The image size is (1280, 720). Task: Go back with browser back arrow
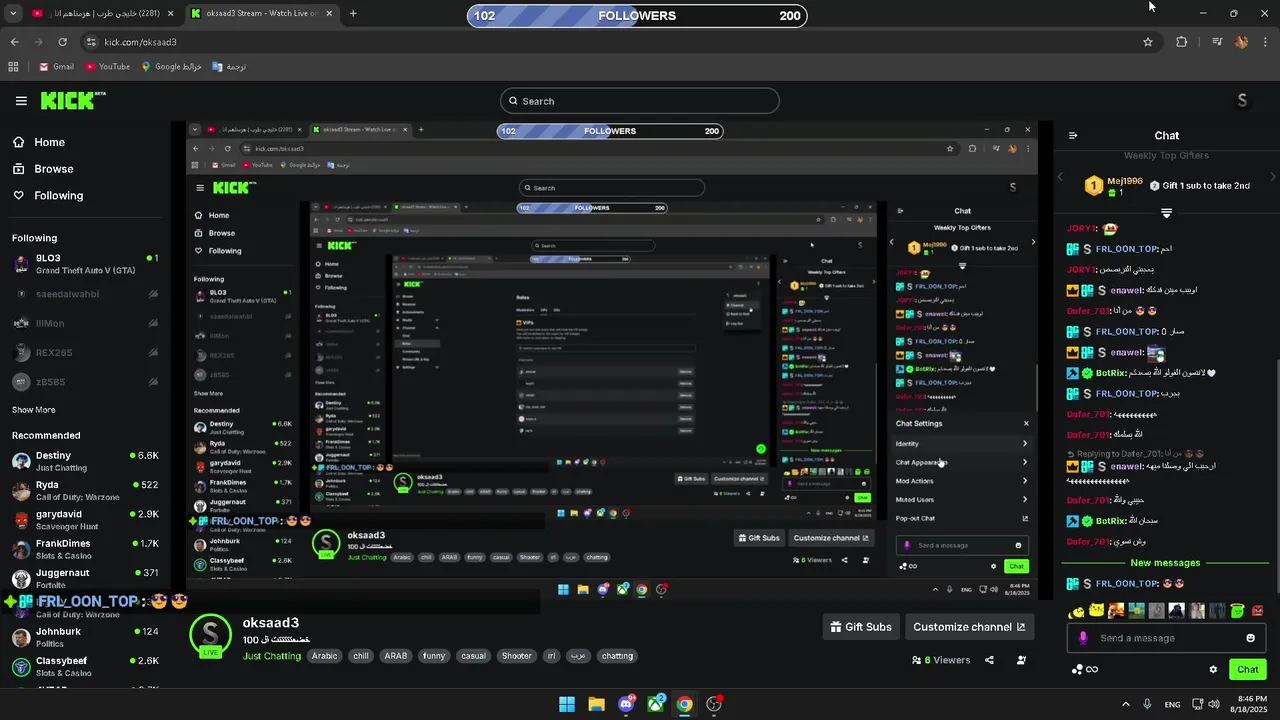click(x=14, y=42)
